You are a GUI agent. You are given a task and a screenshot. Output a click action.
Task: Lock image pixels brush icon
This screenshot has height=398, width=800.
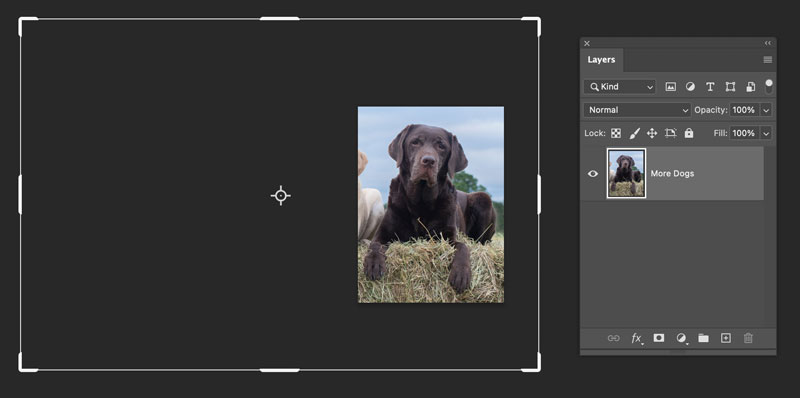click(x=634, y=133)
